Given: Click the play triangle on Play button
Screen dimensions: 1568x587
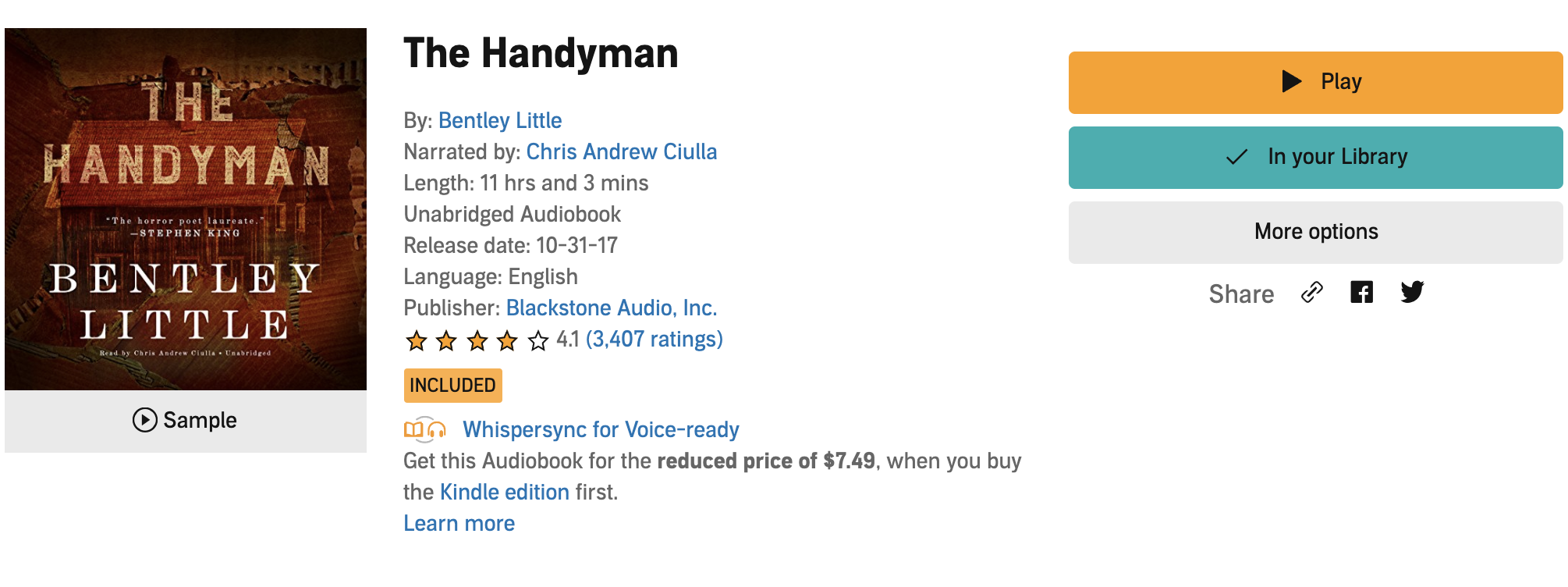Looking at the screenshot, I should click(1292, 81).
